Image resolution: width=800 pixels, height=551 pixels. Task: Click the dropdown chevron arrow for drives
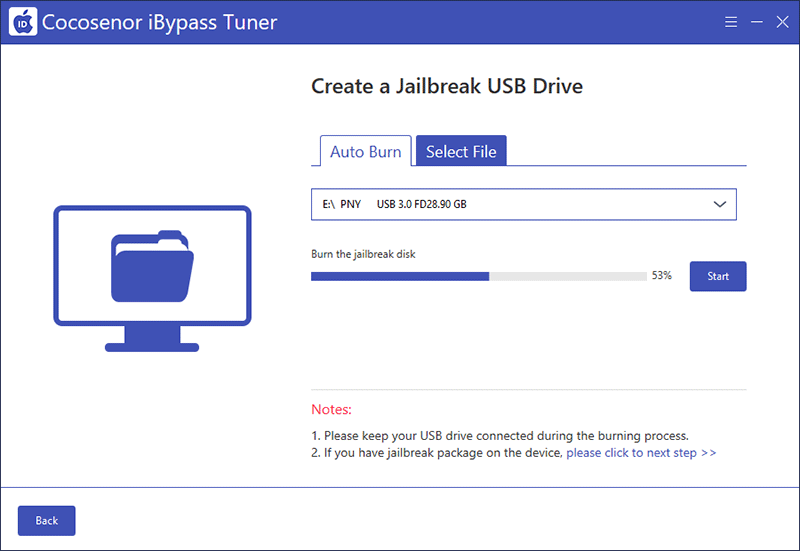click(x=719, y=205)
